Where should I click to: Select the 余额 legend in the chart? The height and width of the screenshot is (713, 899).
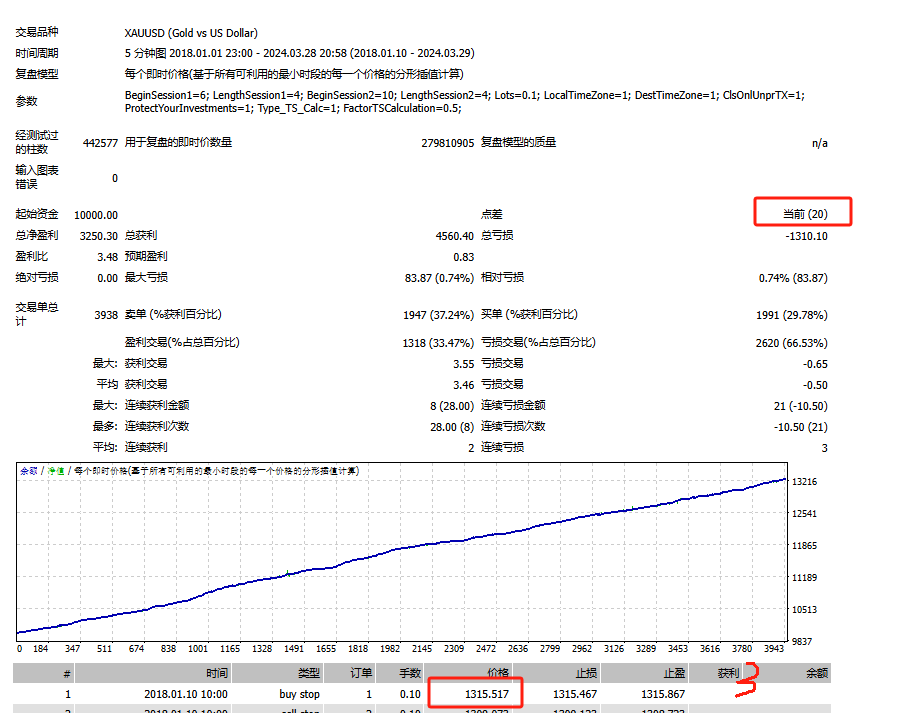pos(29,471)
